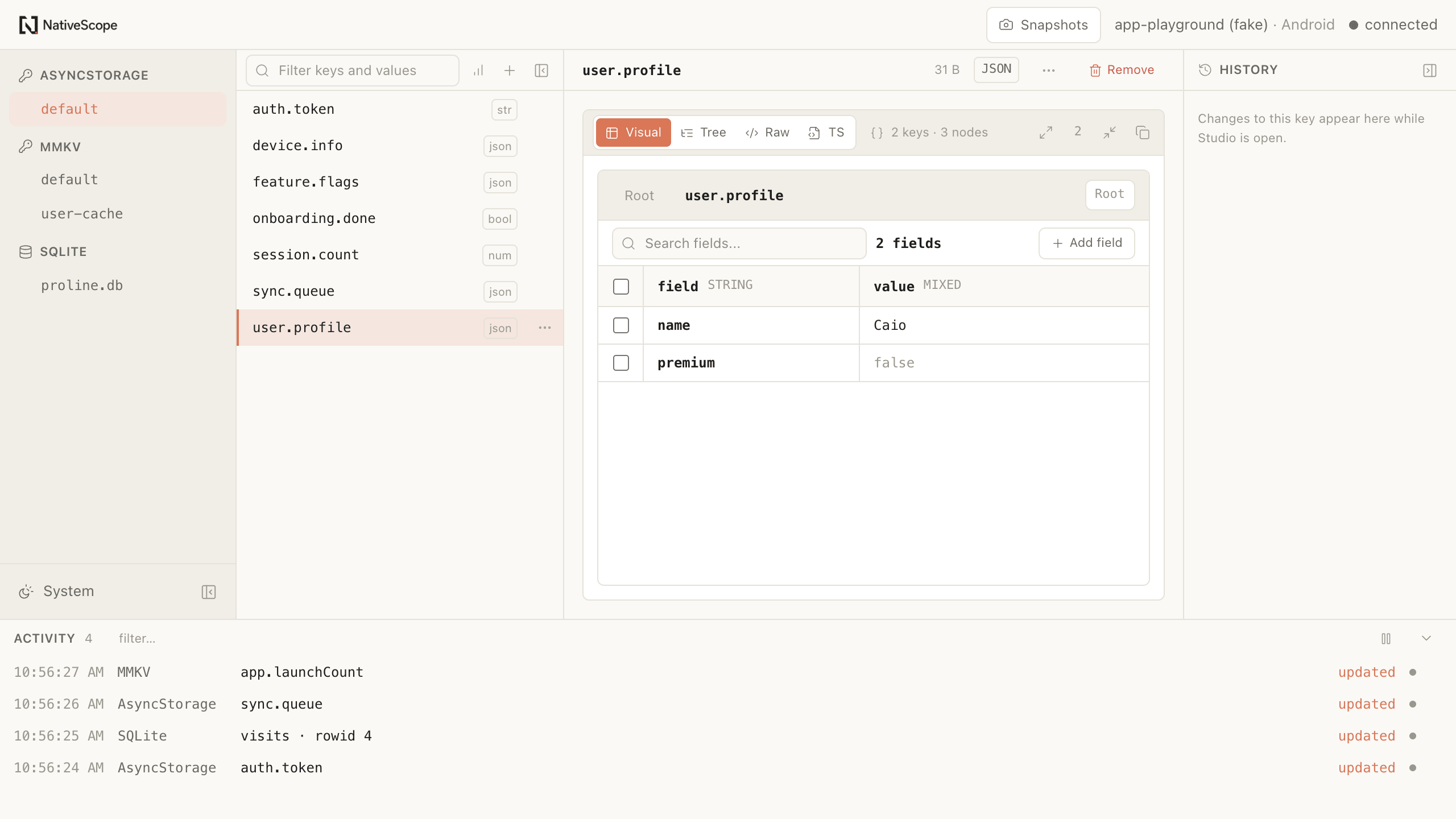Add a new field

pos(1087,243)
